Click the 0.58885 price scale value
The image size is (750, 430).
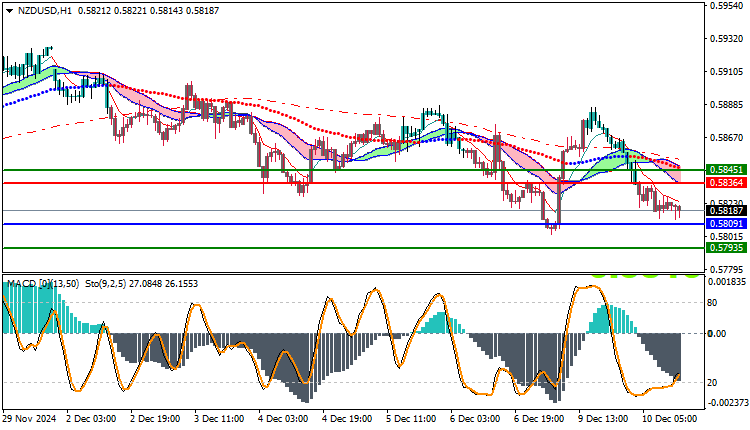726,105
